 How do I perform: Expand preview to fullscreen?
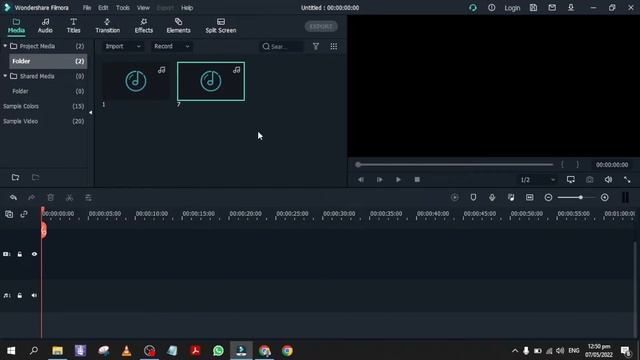(x=627, y=180)
